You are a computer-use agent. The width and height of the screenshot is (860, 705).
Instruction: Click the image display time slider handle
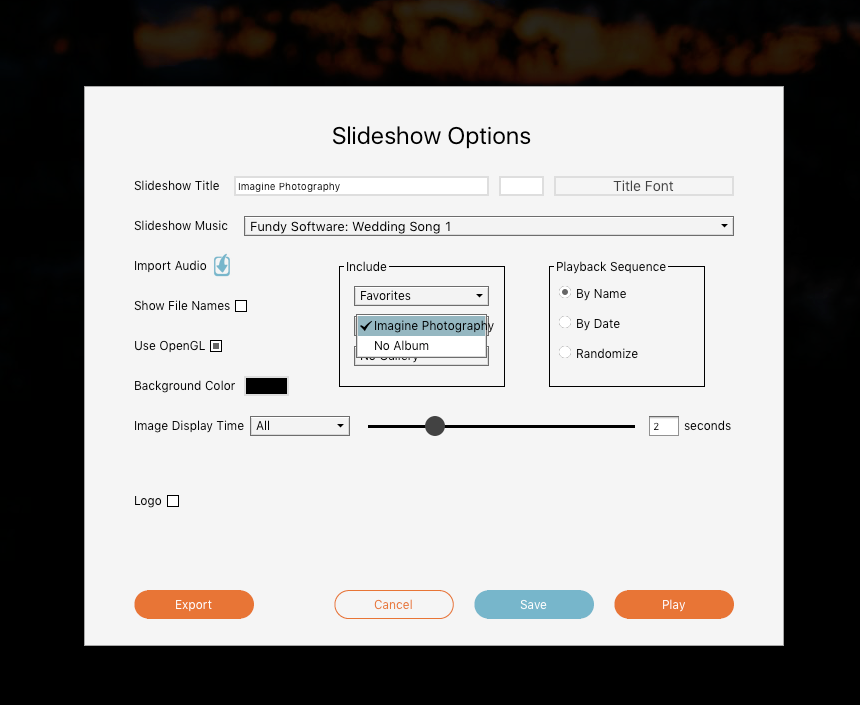click(x=435, y=426)
